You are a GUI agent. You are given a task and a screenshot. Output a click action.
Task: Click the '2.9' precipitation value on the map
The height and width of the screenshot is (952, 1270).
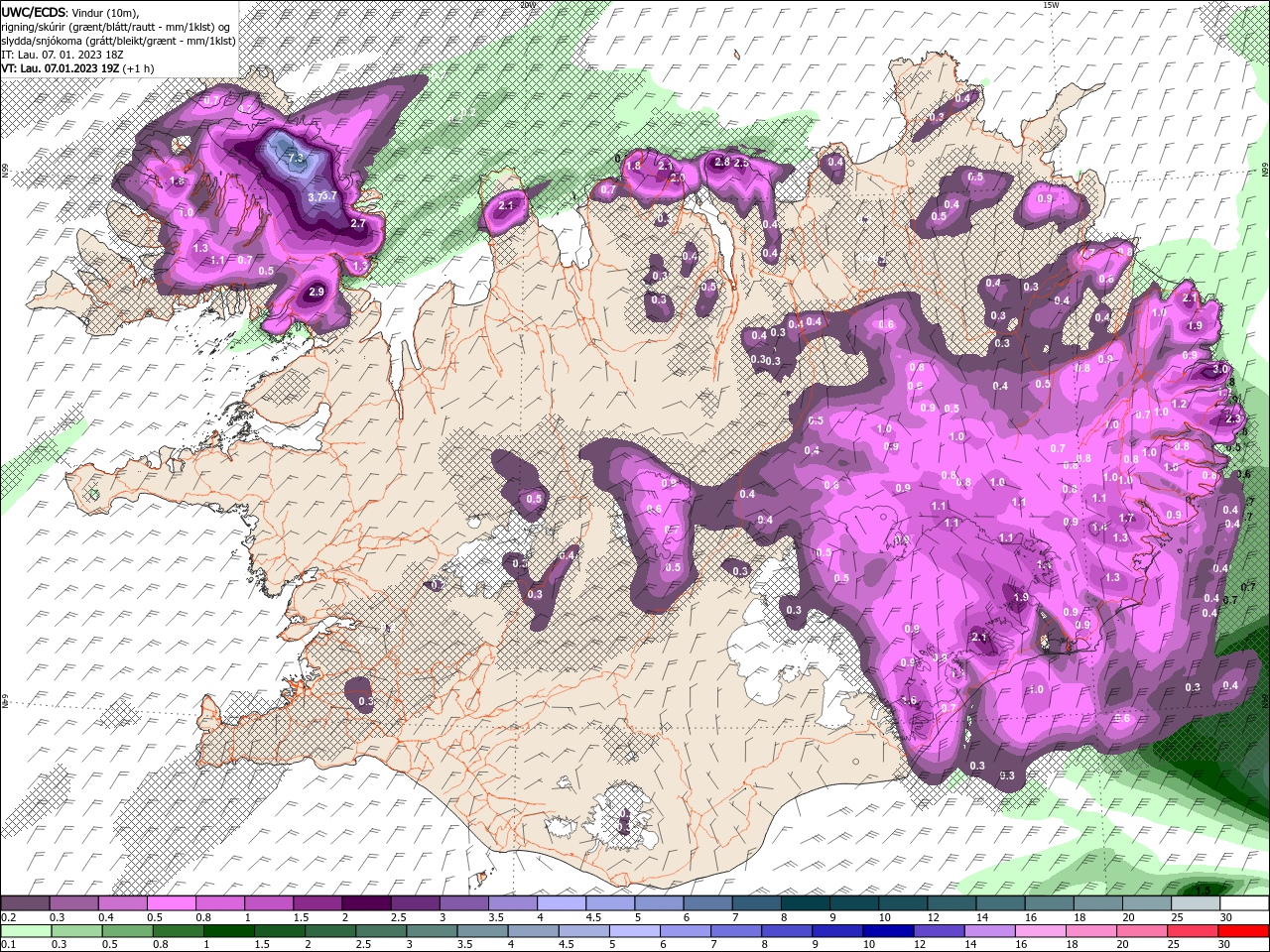pos(317,292)
